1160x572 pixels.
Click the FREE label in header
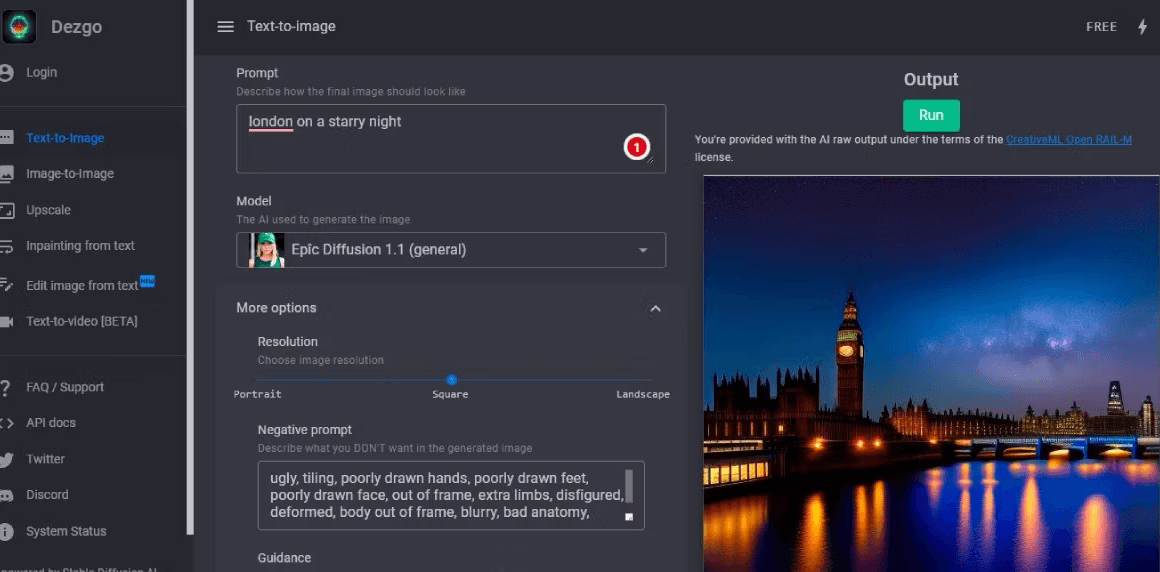click(x=1101, y=27)
